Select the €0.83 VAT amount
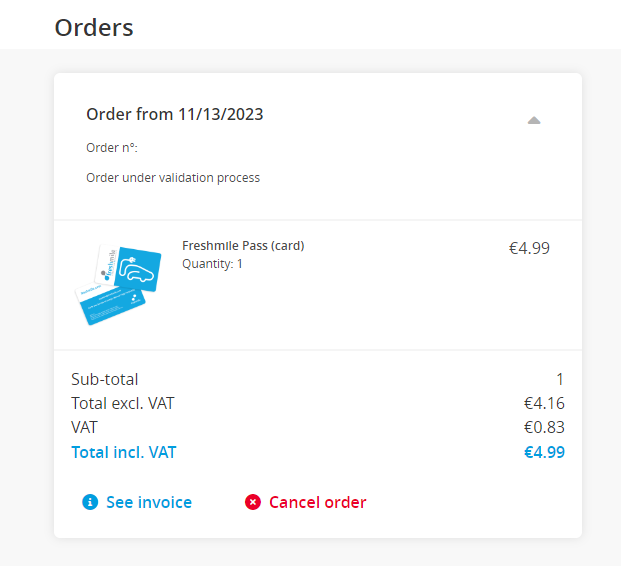Viewport: 621px width, 566px height. point(544,427)
